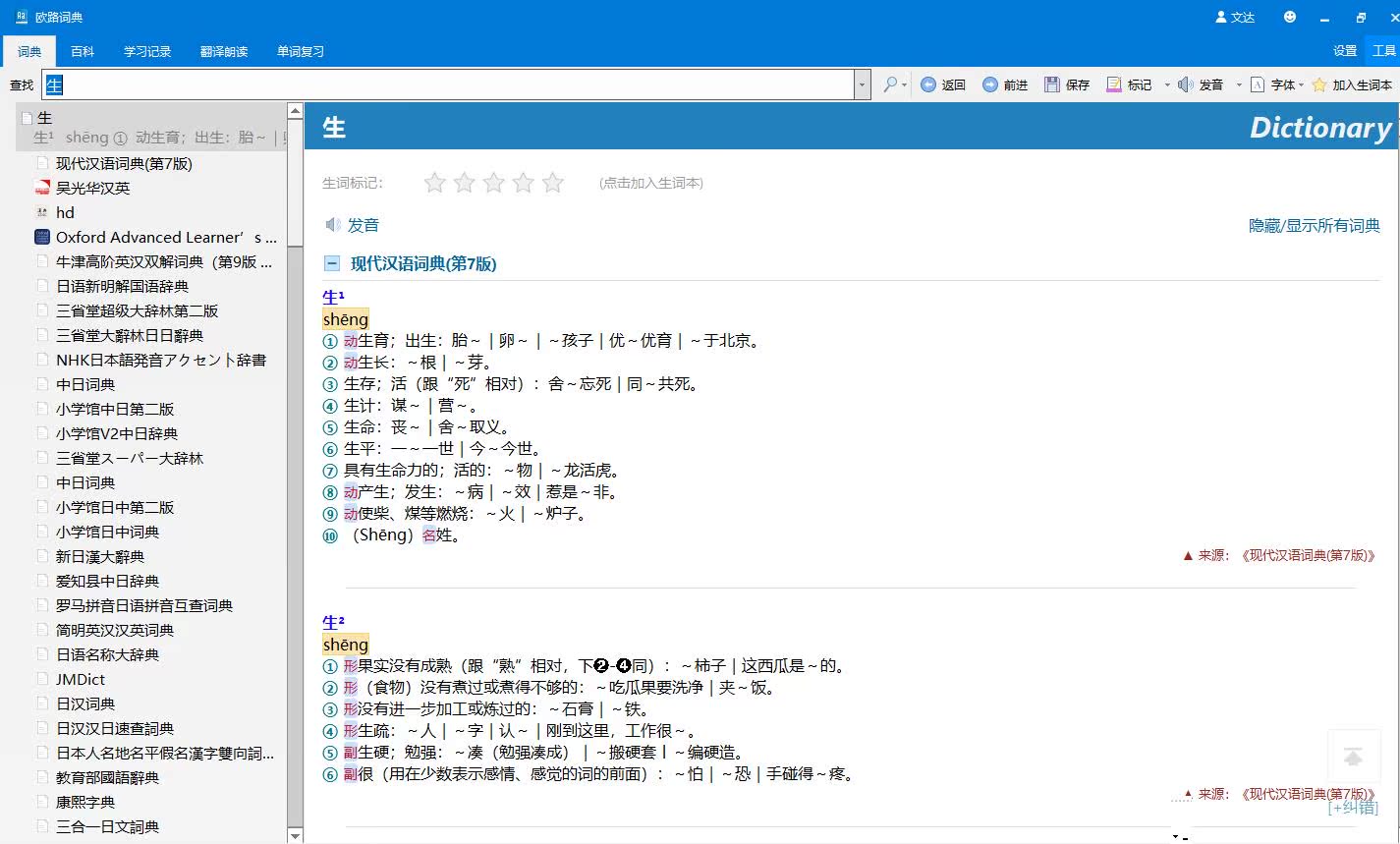The width and height of the screenshot is (1400, 844).
Task: Select the 生 headword result in the list
Action: [x=152, y=128]
